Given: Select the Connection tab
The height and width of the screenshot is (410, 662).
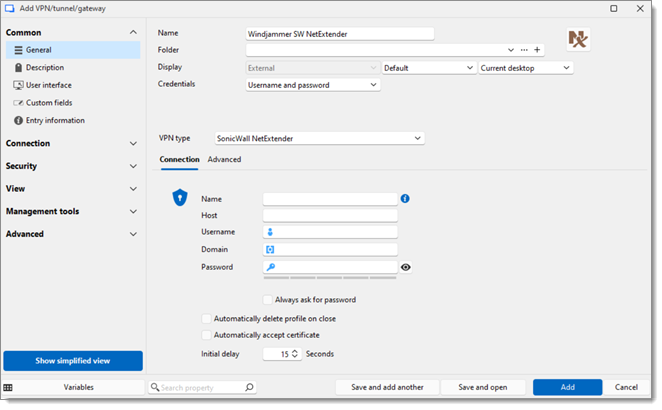Looking at the screenshot, I should tap(179, 160).
